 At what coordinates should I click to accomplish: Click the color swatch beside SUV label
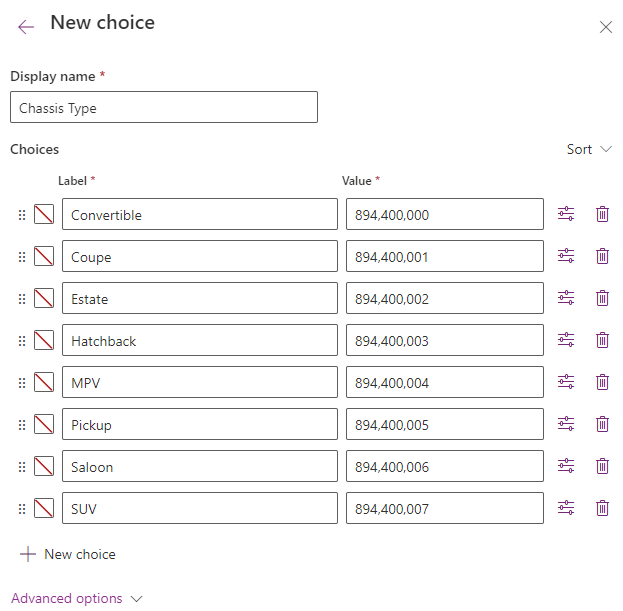[44, 508]
